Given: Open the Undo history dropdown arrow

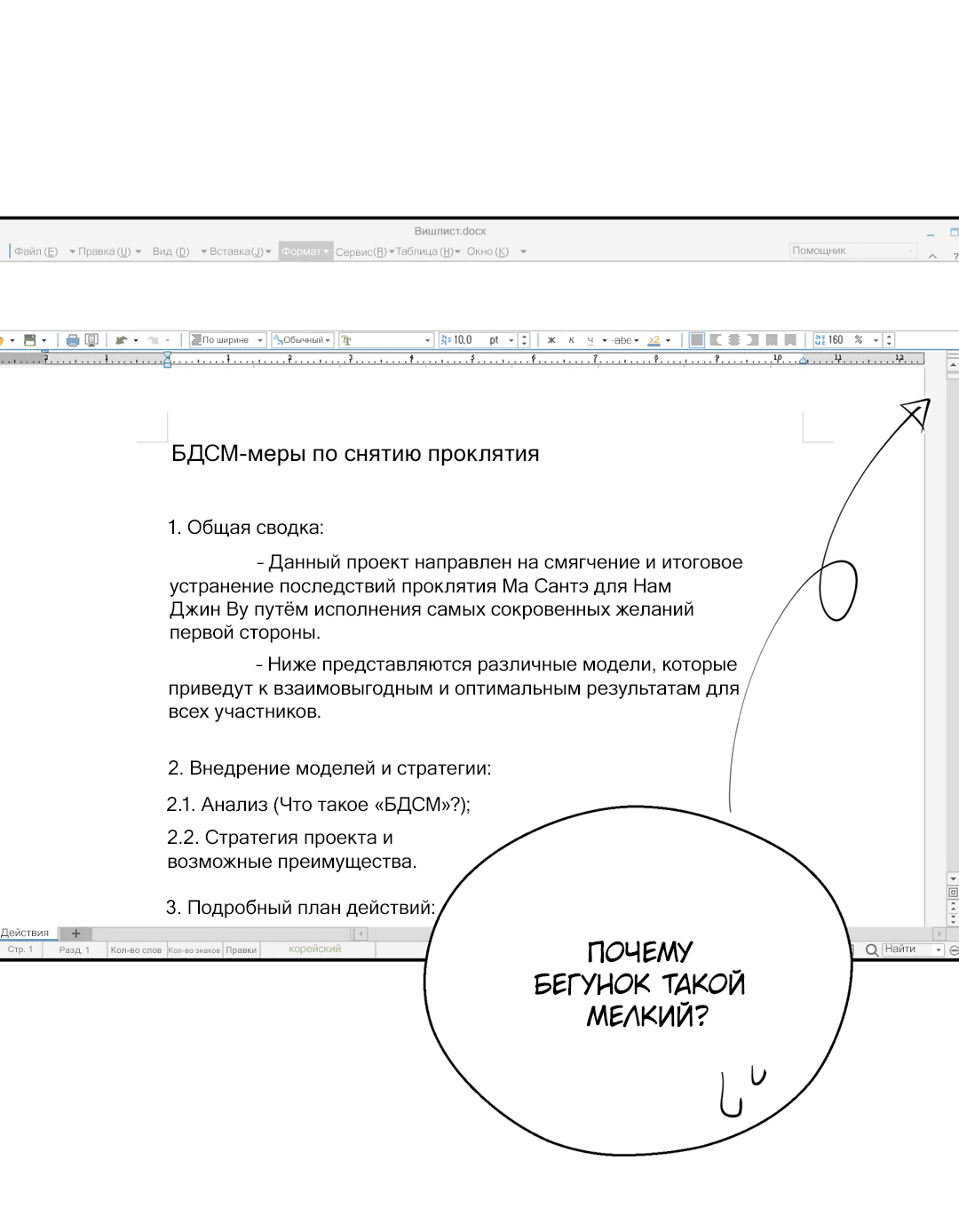Looking at the screenshot, I should (136, 341).
